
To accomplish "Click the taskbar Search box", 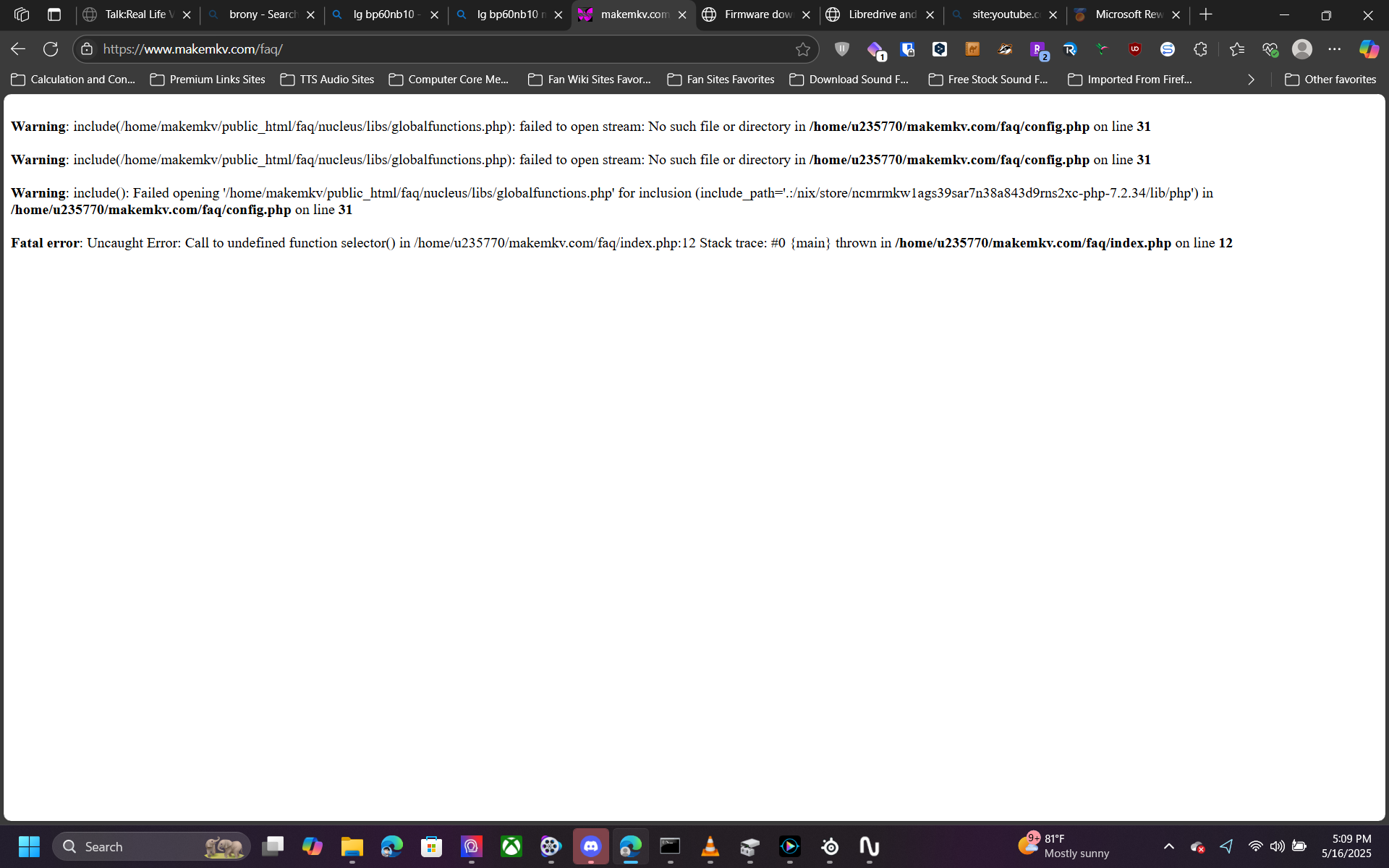I will 152,846.
